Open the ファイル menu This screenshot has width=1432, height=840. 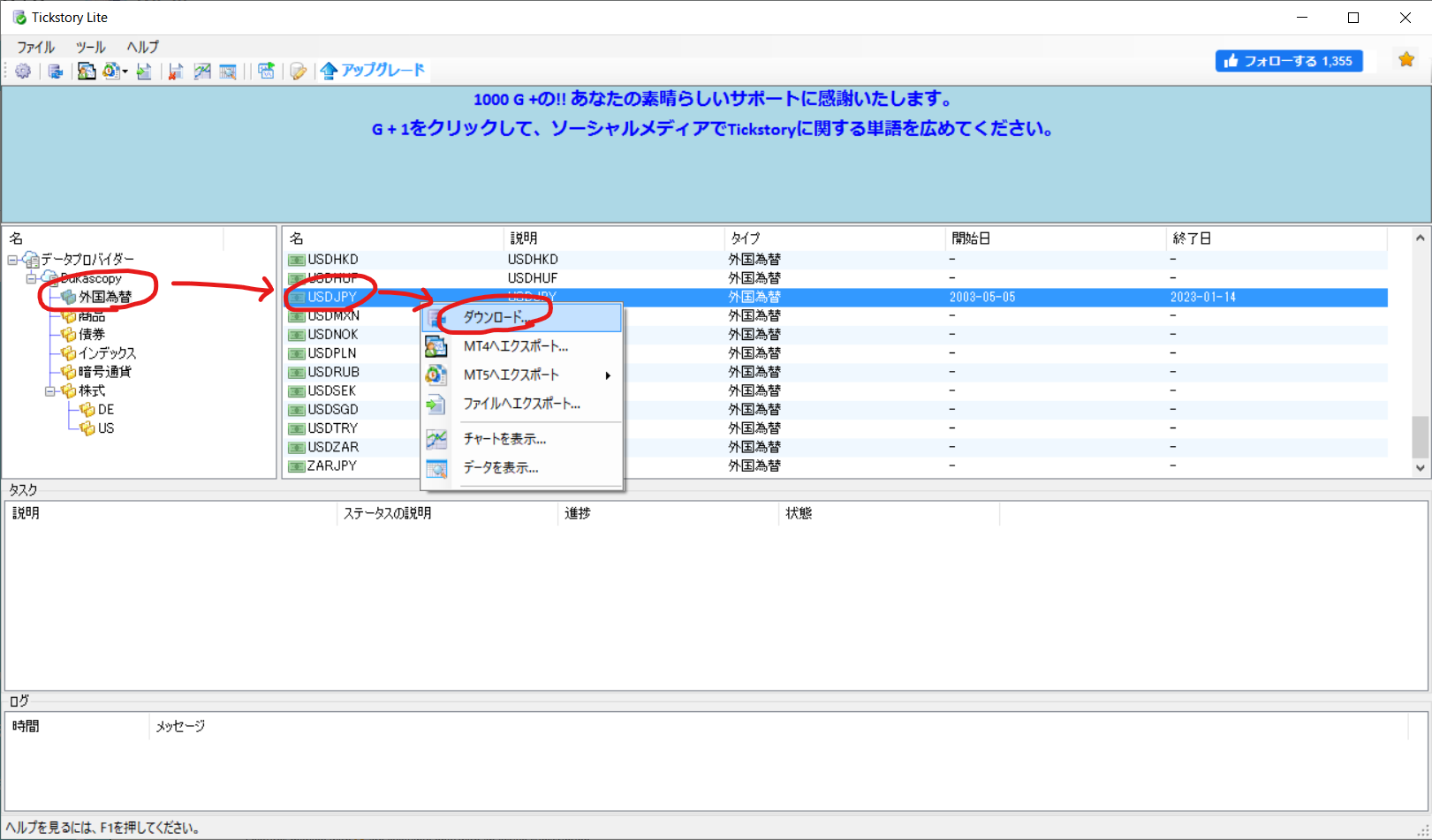35,47
